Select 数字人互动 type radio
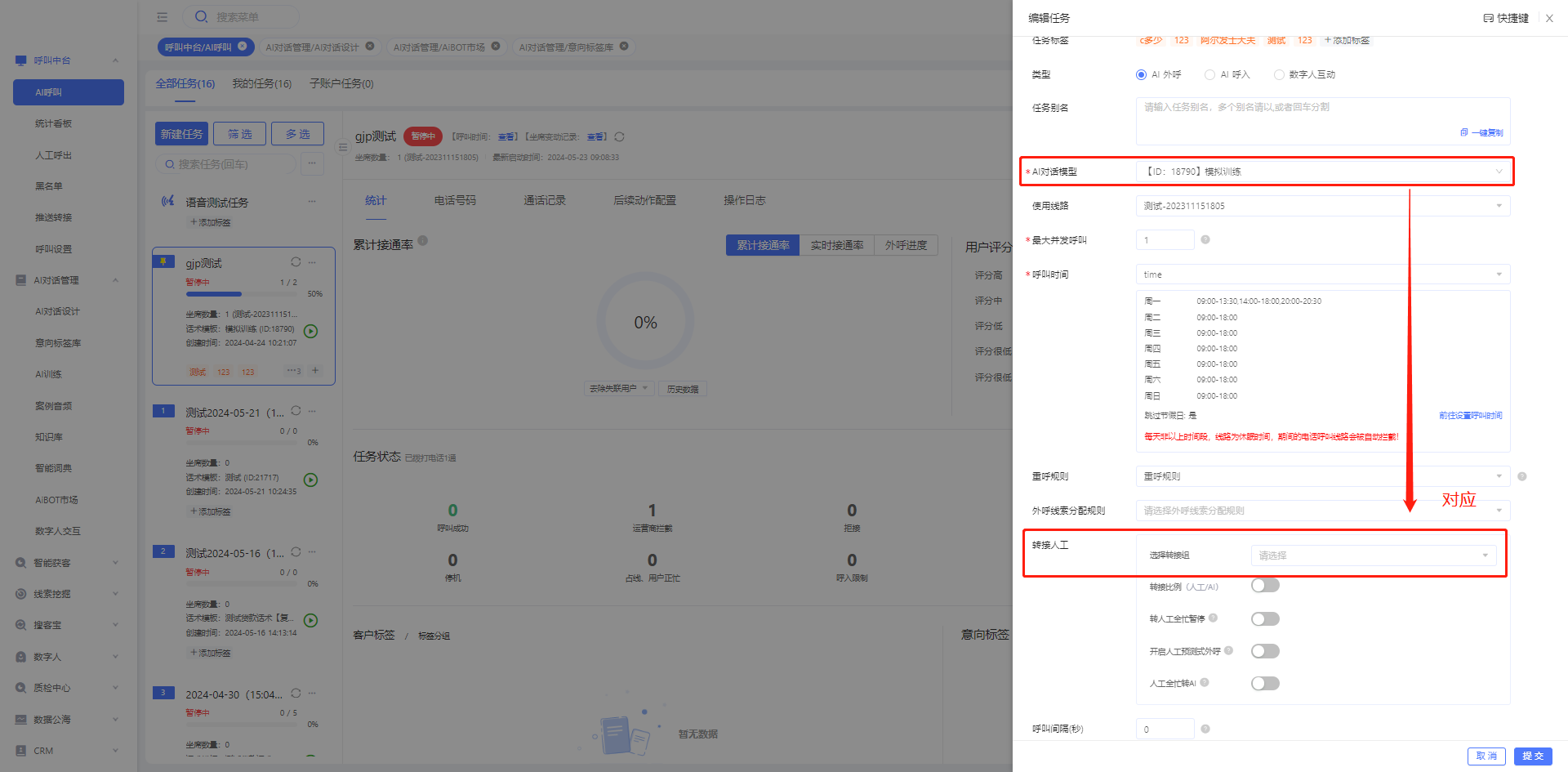 [x=1279, y=74]
